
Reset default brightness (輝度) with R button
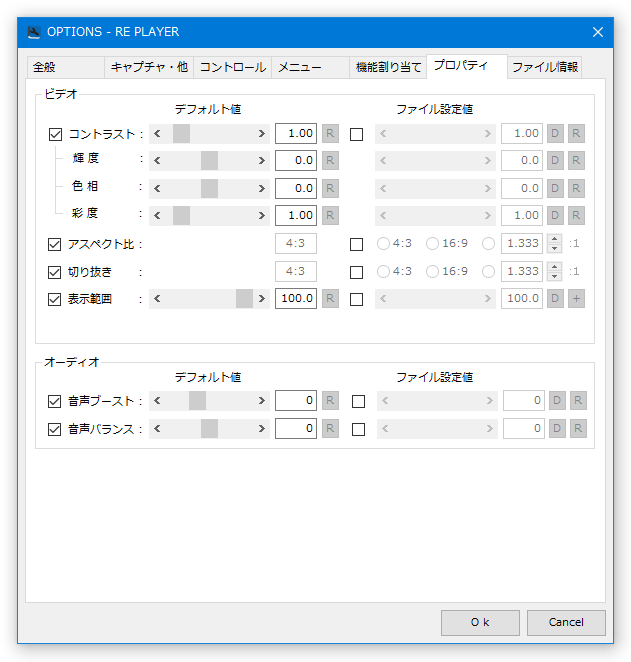330,160
